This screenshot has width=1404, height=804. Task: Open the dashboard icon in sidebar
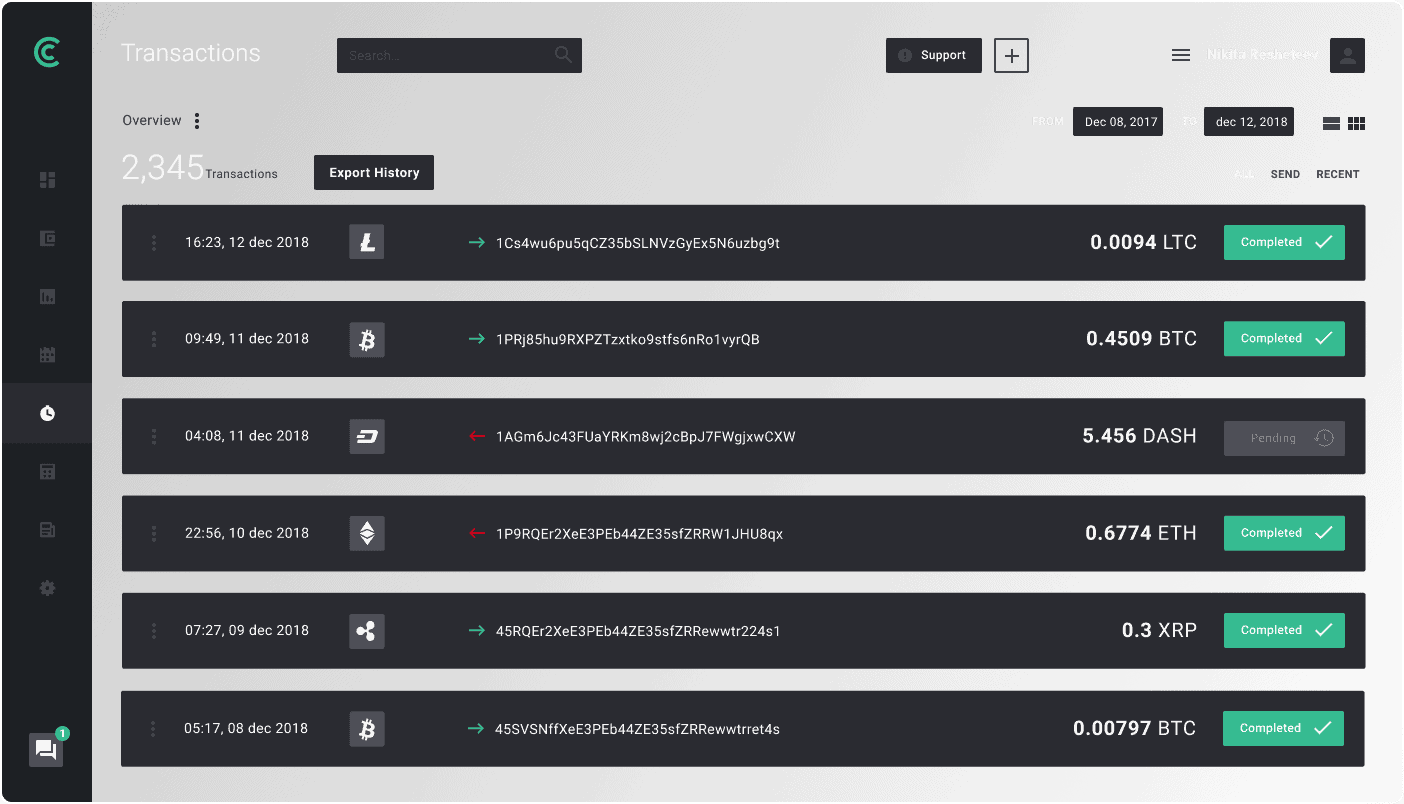(47, 180)
